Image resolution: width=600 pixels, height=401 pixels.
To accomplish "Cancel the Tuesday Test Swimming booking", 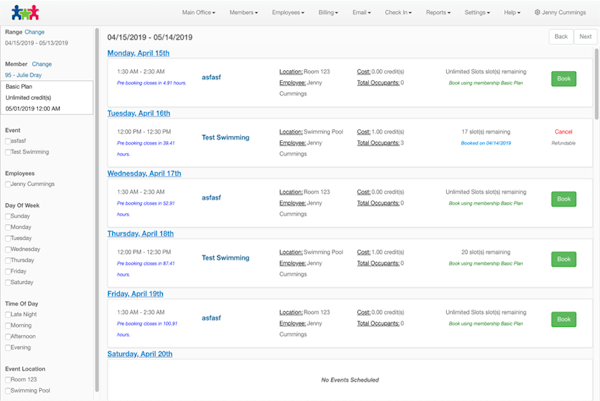I will [563, 132].
